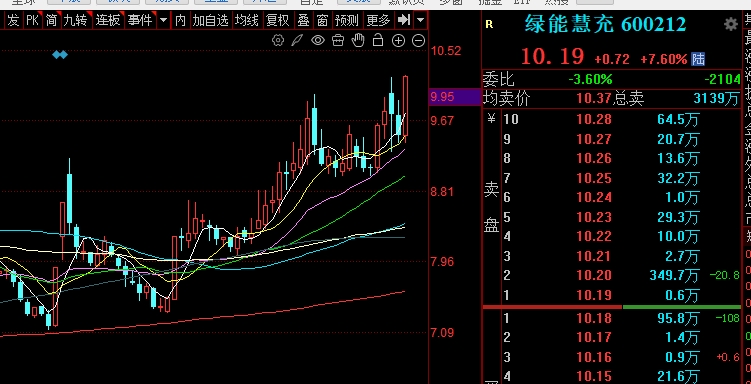Expand dropdown arrow after 事件
The image size is (751, 384).
163,21
